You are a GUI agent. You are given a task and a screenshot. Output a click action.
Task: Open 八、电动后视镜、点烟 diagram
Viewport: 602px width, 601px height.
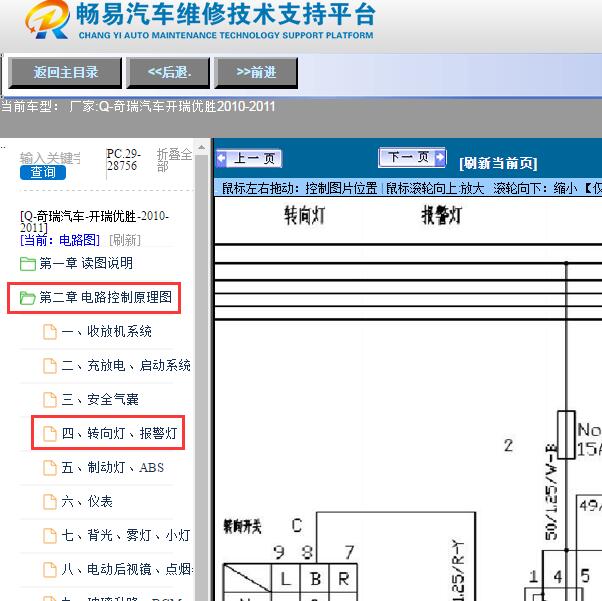(x=127, y=570)
